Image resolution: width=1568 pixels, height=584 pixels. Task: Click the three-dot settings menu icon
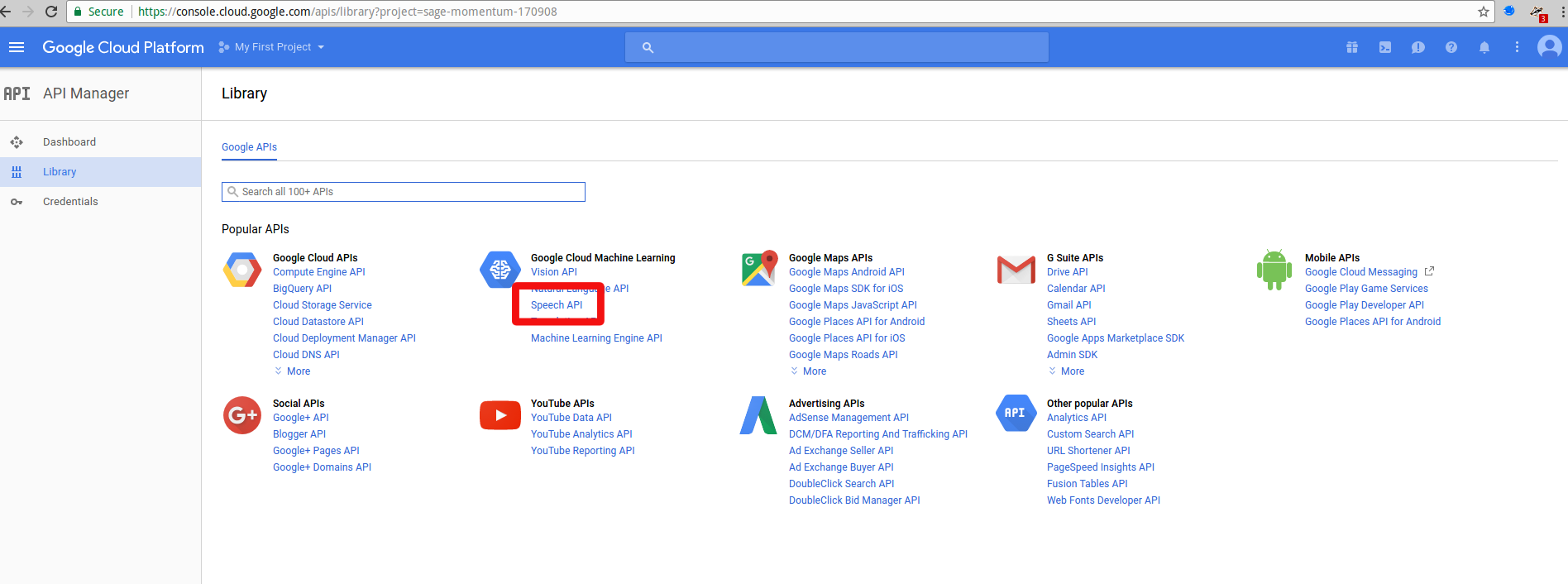(1517, 47)
